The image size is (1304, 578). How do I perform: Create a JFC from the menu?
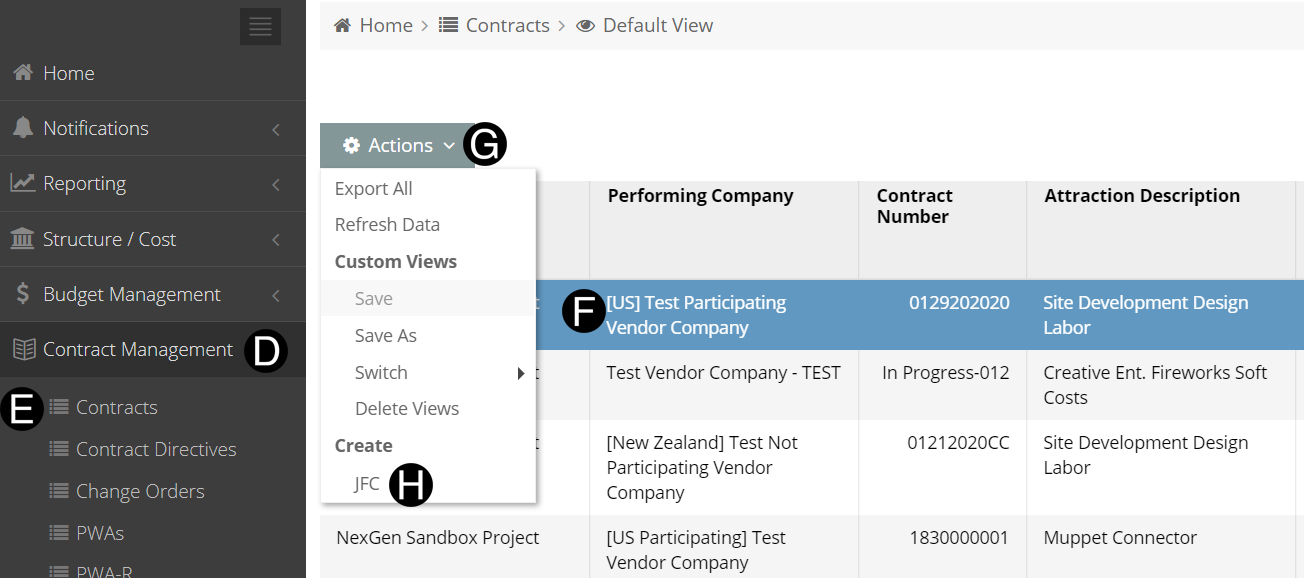pyautogui.click(x=367, y=484)
